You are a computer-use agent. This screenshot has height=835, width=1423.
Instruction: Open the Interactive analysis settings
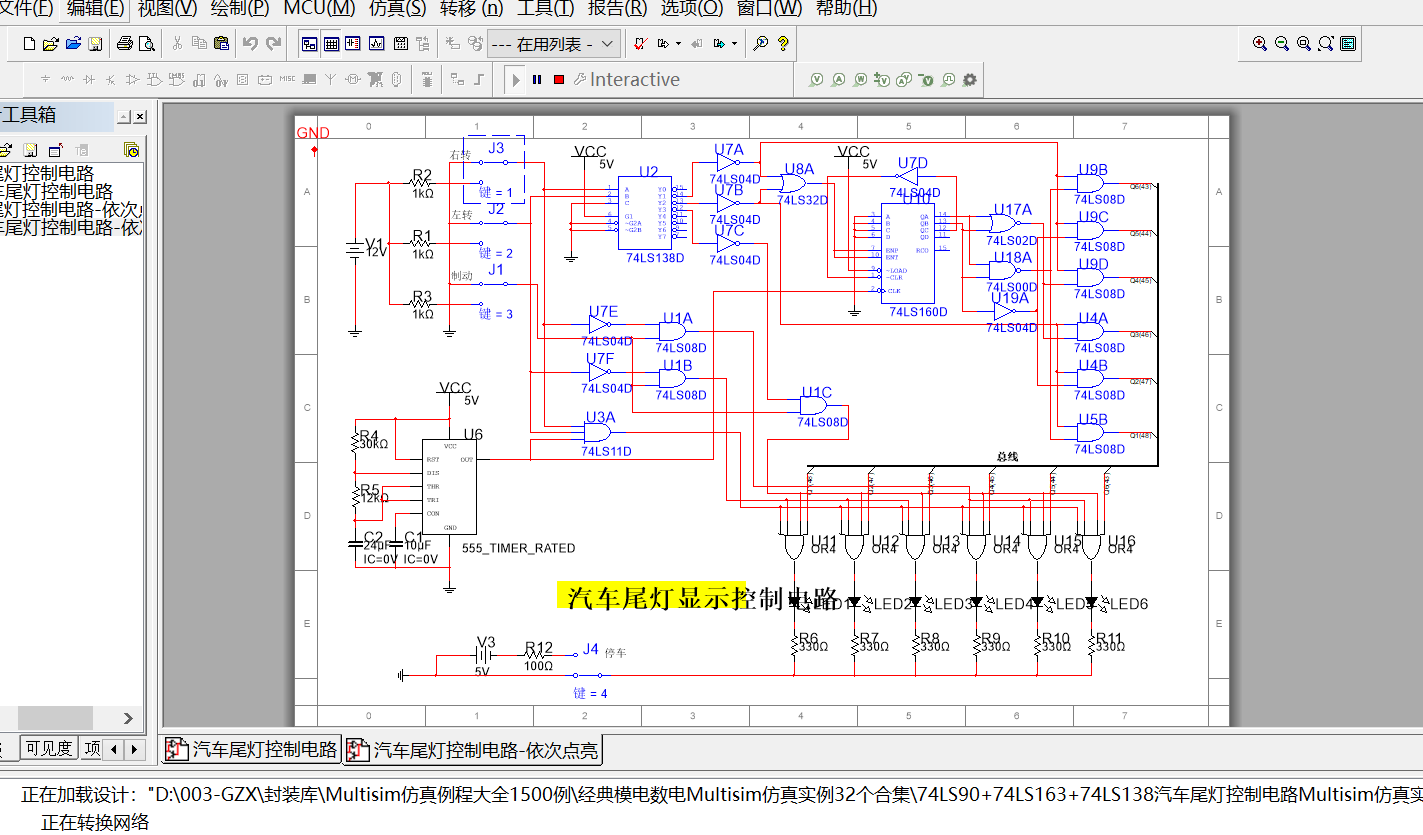[x=626, y=80]
